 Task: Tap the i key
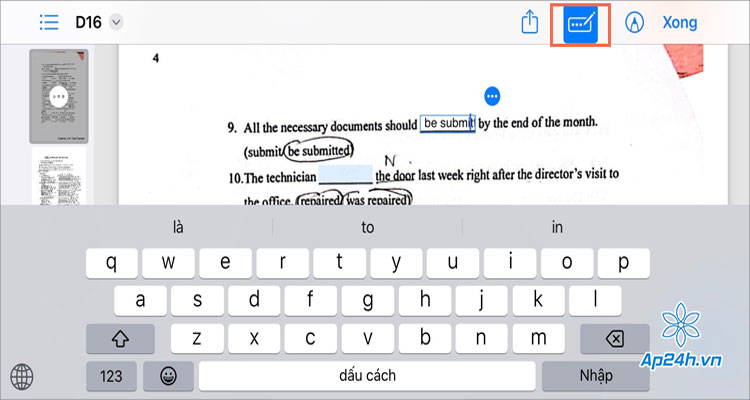(x=510, y=263)
